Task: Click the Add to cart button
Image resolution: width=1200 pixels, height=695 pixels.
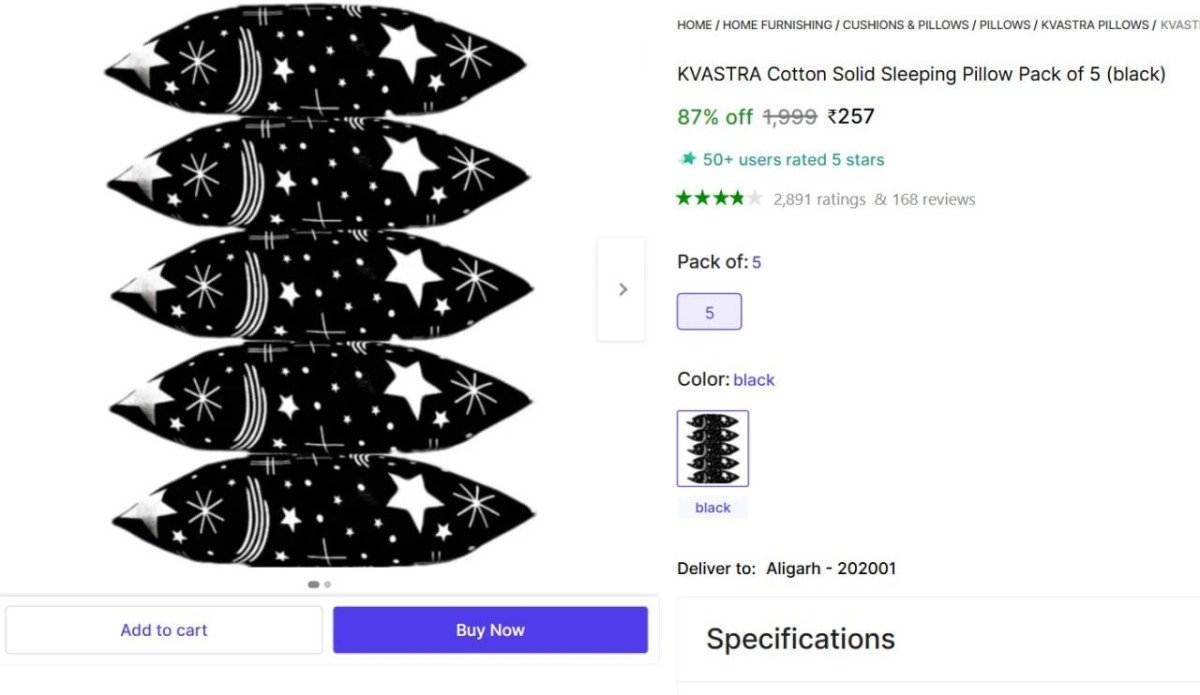Action: click(x=163, y=629)
